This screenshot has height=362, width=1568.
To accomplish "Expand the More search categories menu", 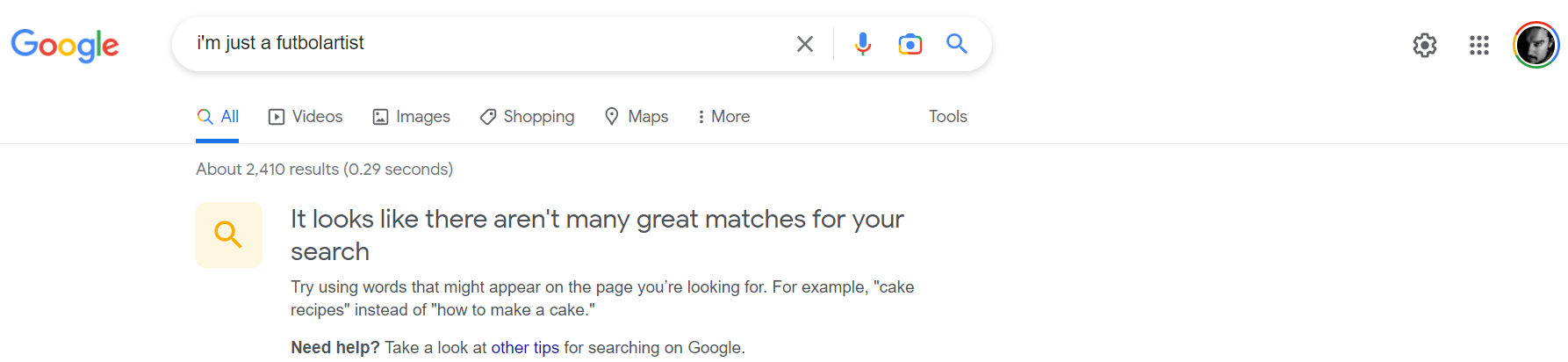I will click(x=723, y=117).
